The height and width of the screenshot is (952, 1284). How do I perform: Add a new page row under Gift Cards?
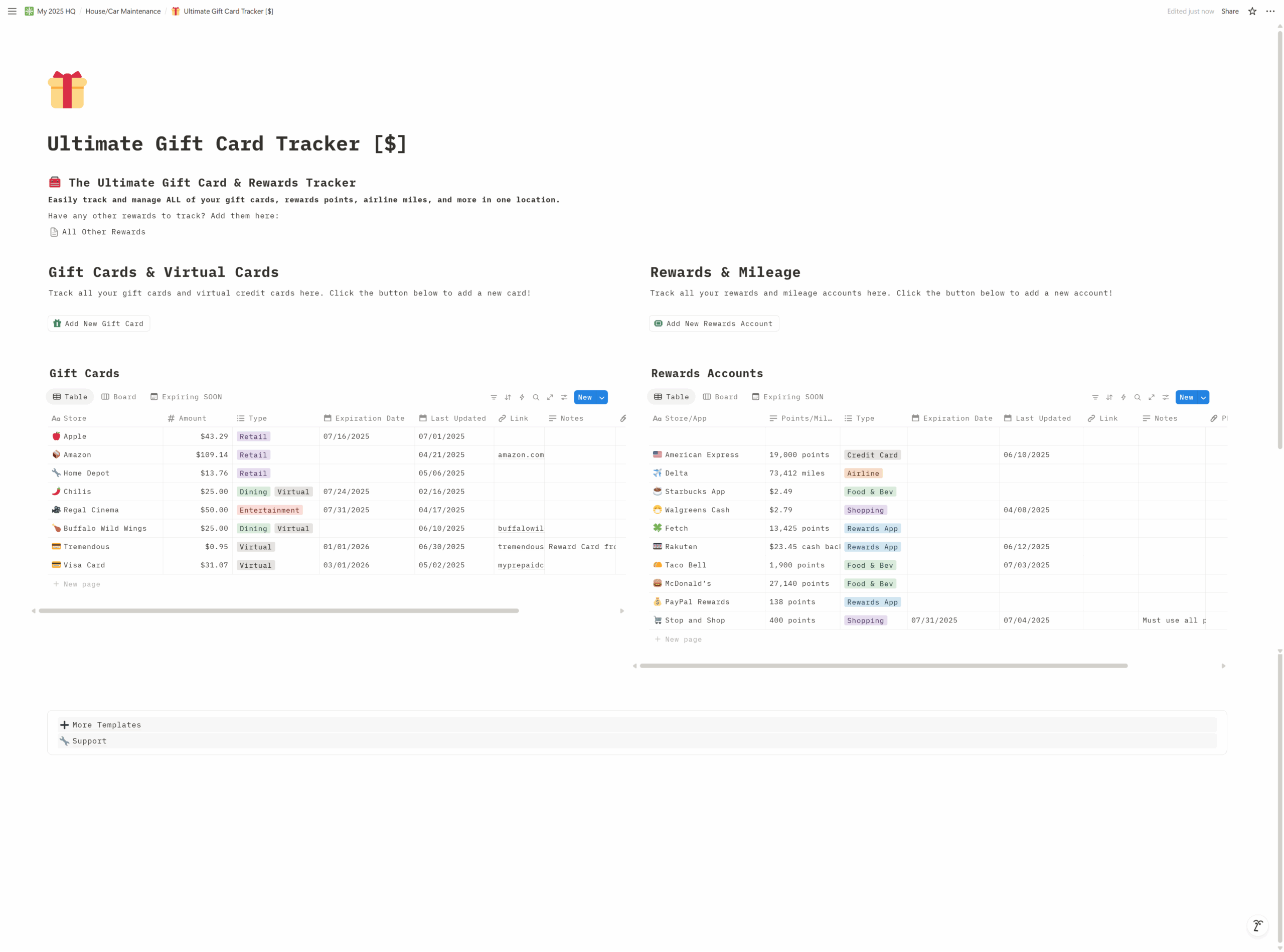[x=77, y=584]
